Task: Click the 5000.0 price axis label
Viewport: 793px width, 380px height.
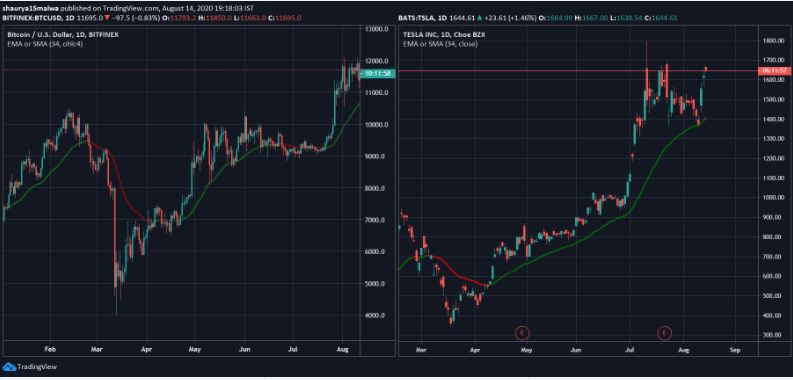Action: (375, 283)
